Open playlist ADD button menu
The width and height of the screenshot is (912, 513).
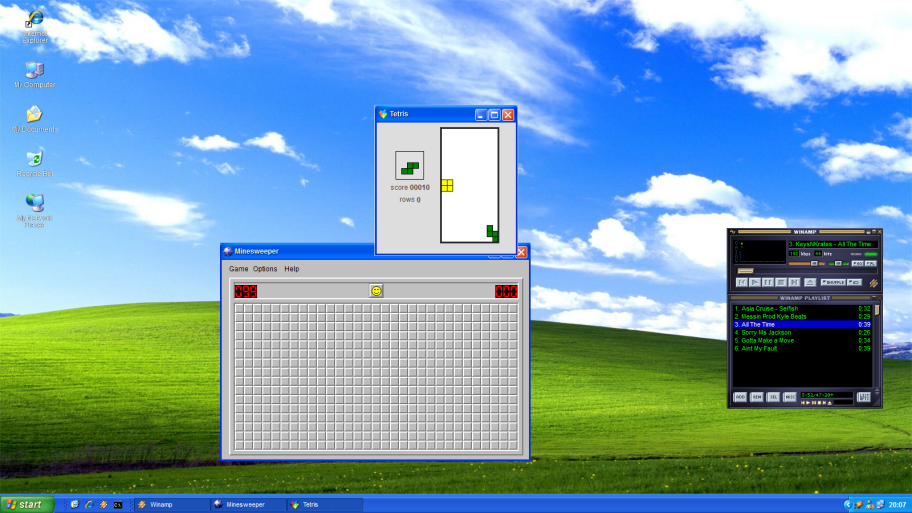tap(740, 397)
